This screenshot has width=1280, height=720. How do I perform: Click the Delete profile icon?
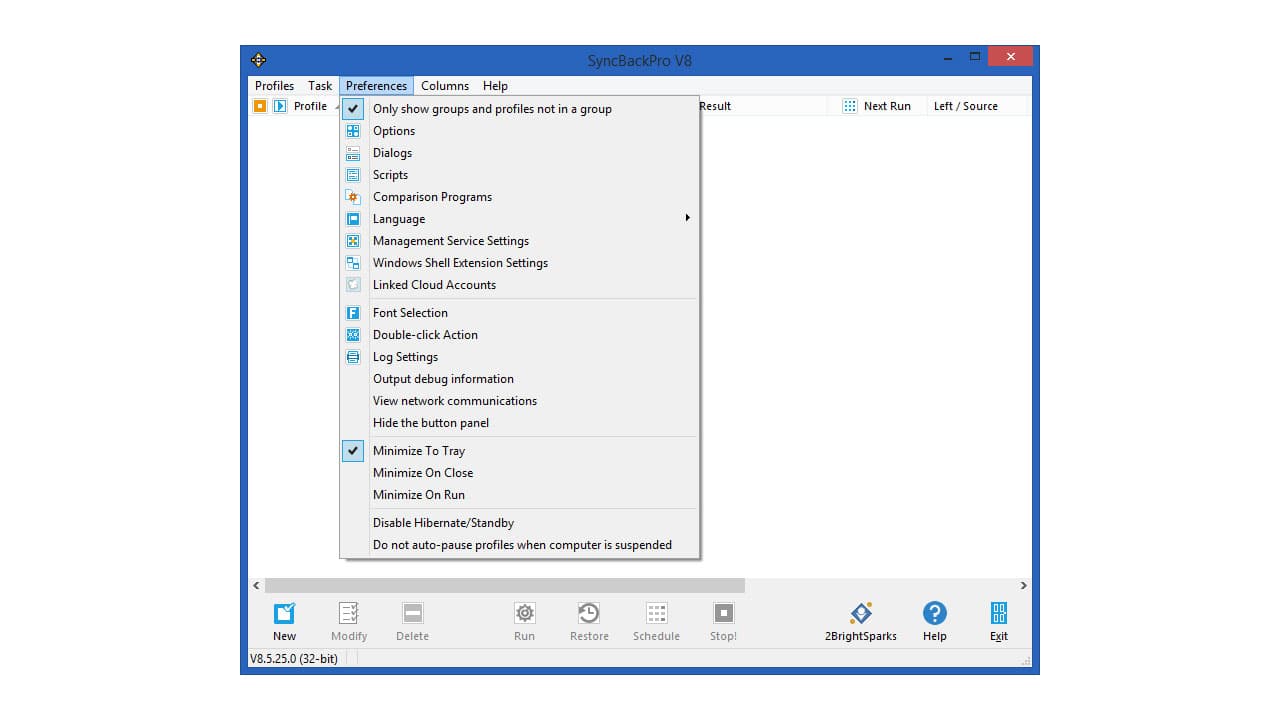point(412,618)
